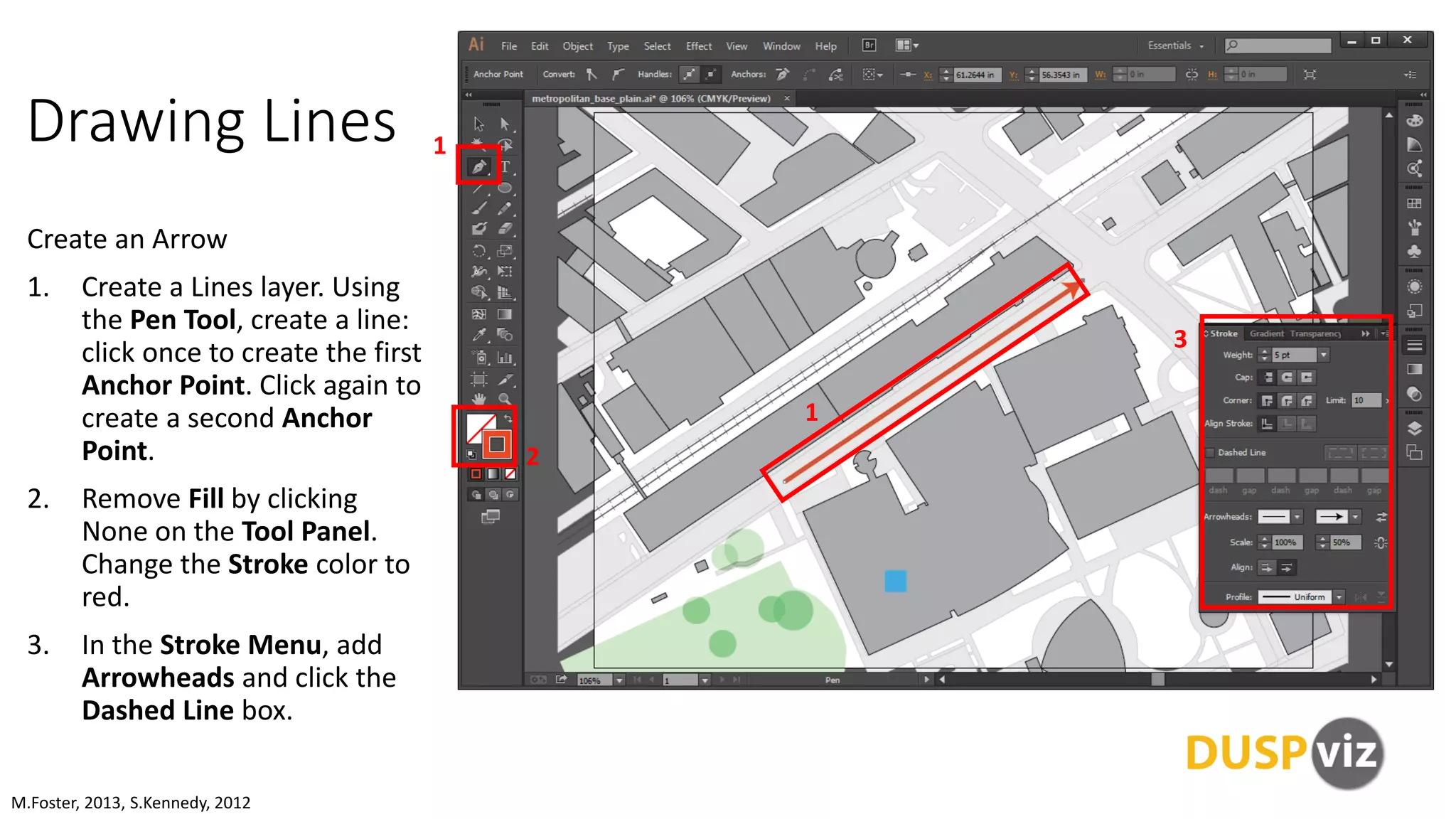Select the Symbol Sprayer tool

(478, 358)
